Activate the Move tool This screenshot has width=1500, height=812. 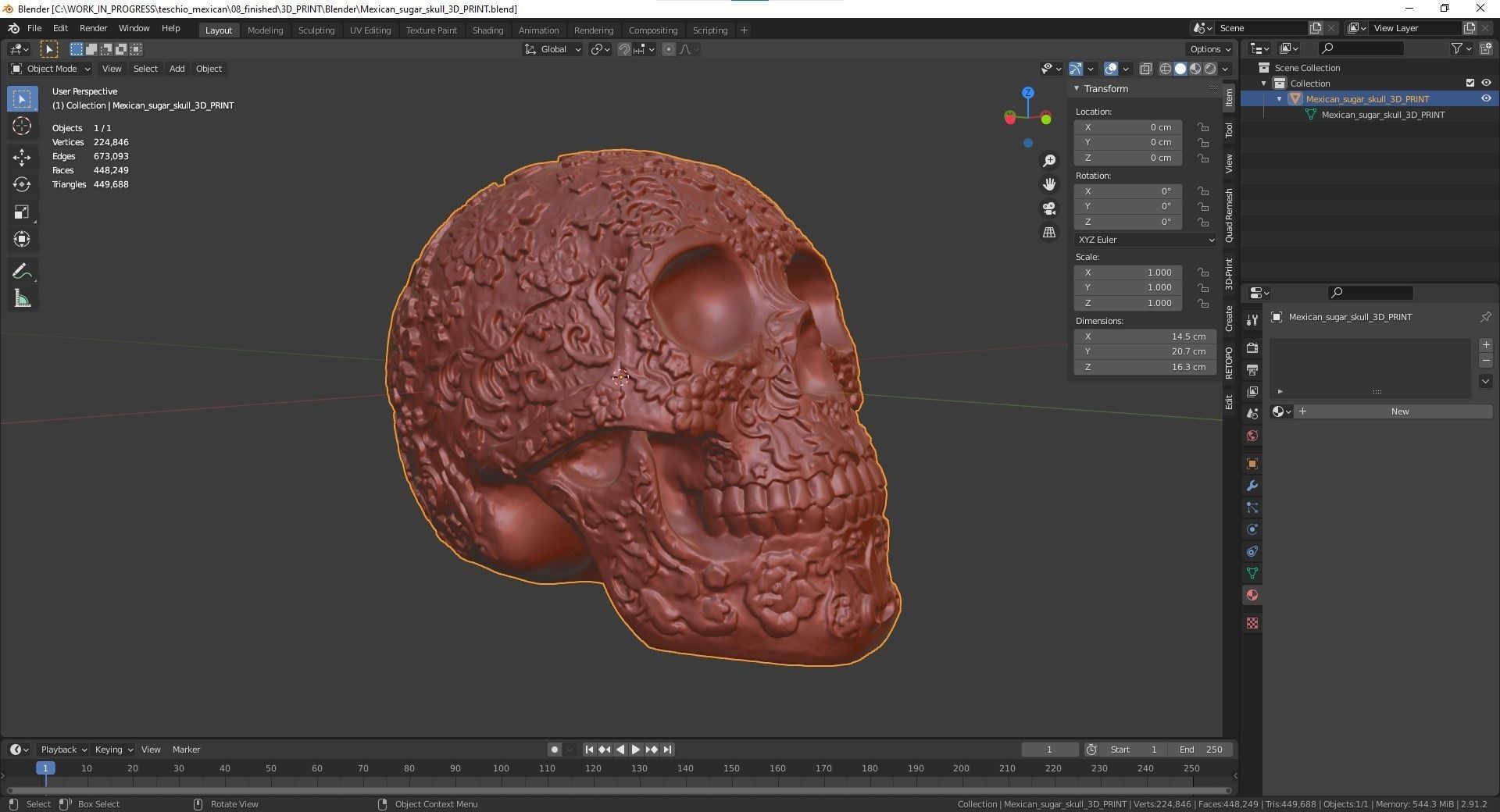(22, 157)
